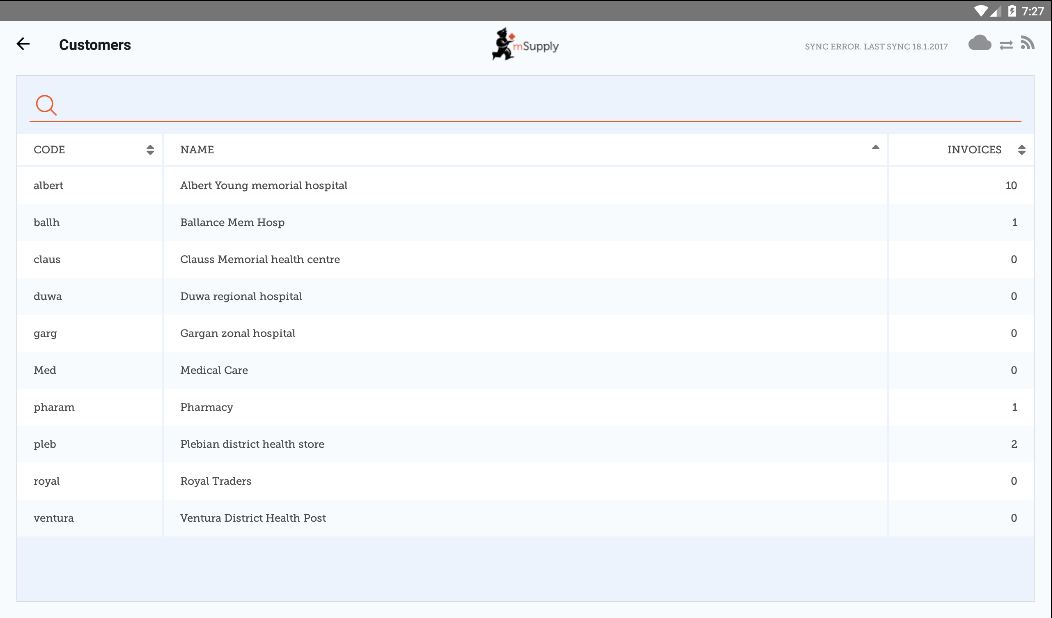Image resolution: width=1052 pixels, height=618 pixels.
Task: Click the NAME column header
Action: pos(525,150)
